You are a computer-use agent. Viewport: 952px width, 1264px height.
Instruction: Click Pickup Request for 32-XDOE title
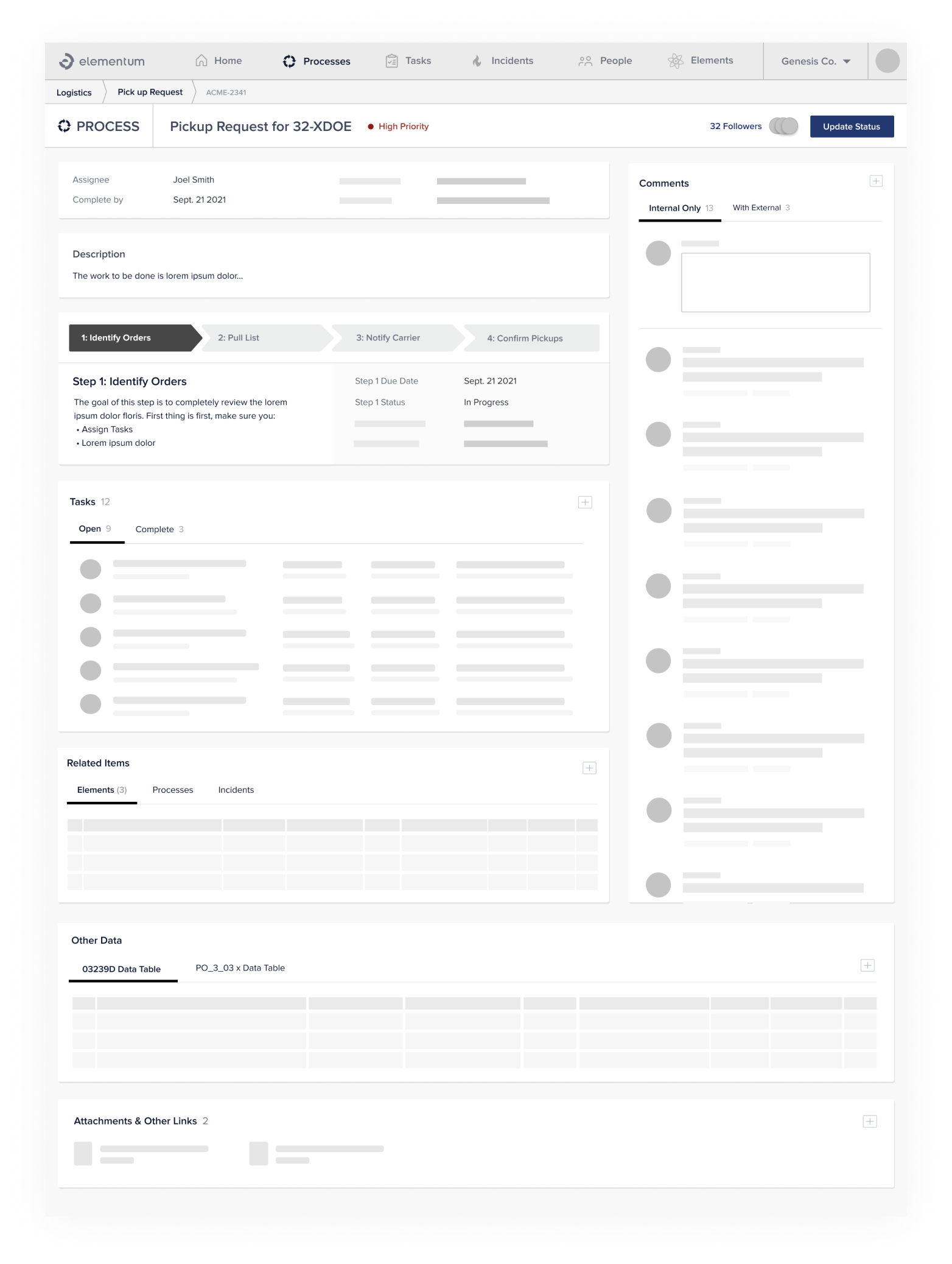261,126
